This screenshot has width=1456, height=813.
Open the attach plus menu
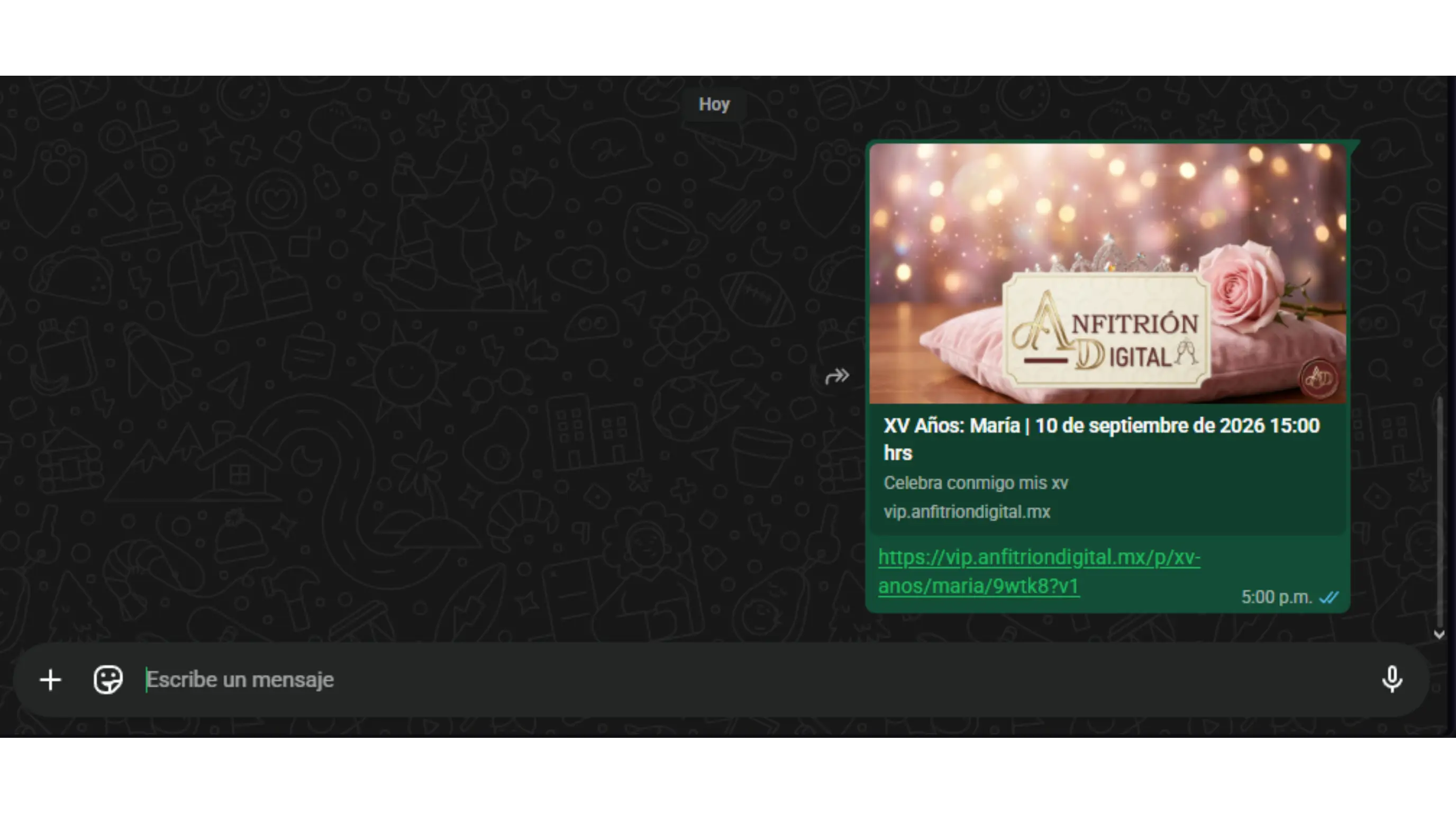(x=50, y=680)
